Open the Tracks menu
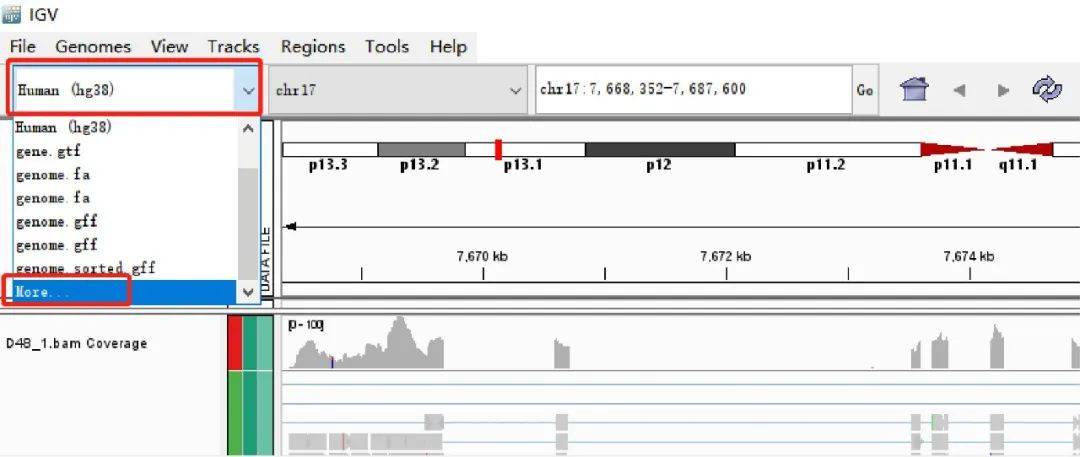Viewport: 1080px width, 457px height. tap(233, 47)
